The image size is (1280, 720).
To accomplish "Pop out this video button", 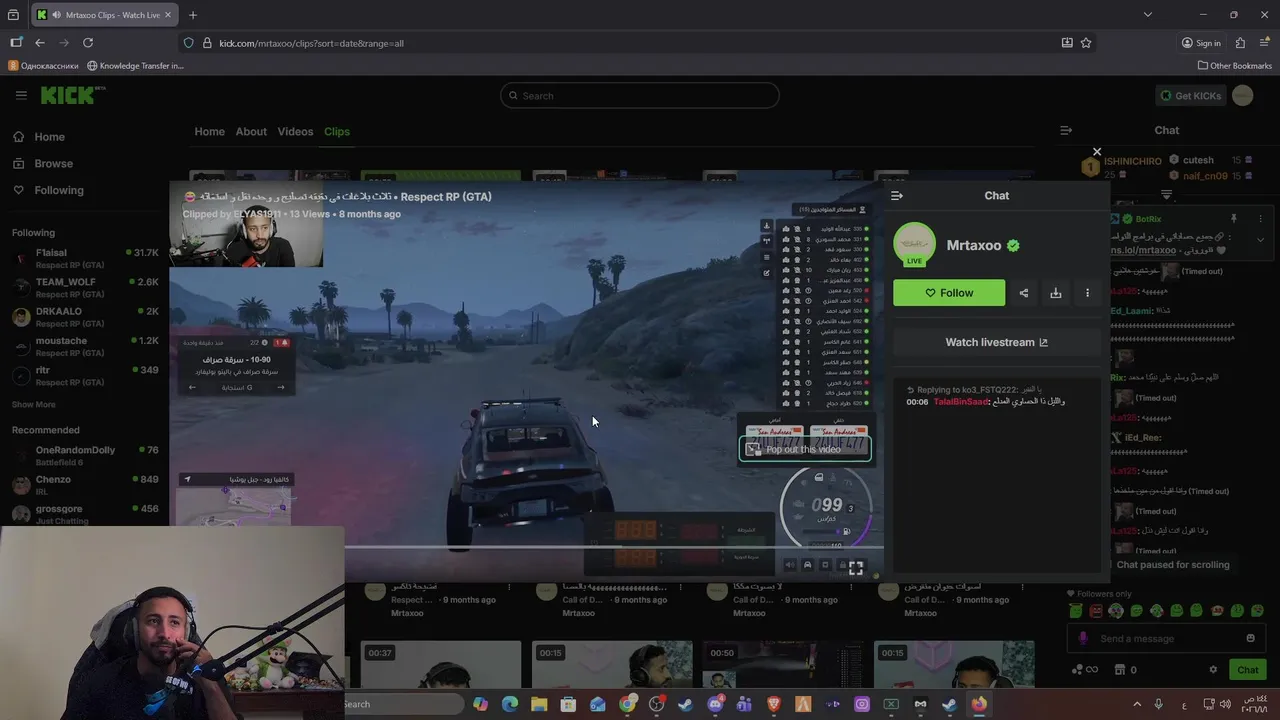I will [x=805, y=450].
